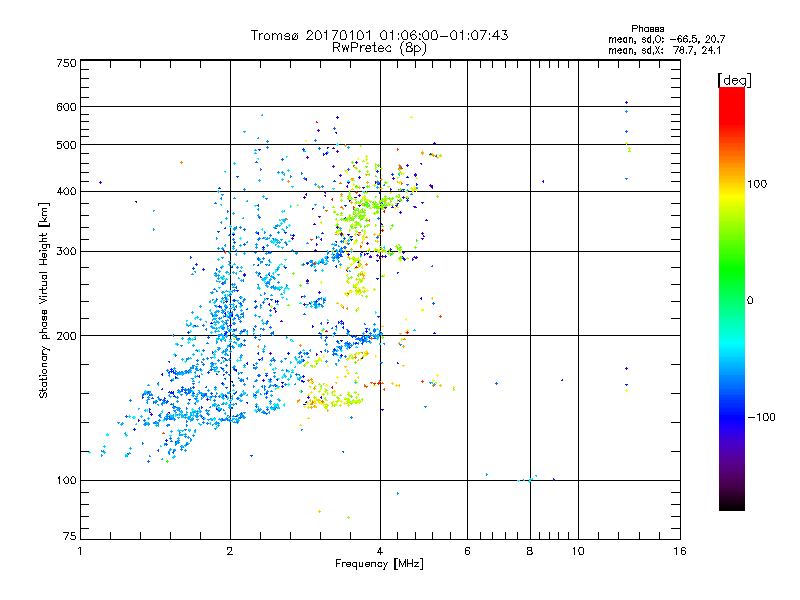
Task: Click the "[deg]" colorbar label
Action: pyautogui.click(x=734, y=80)
